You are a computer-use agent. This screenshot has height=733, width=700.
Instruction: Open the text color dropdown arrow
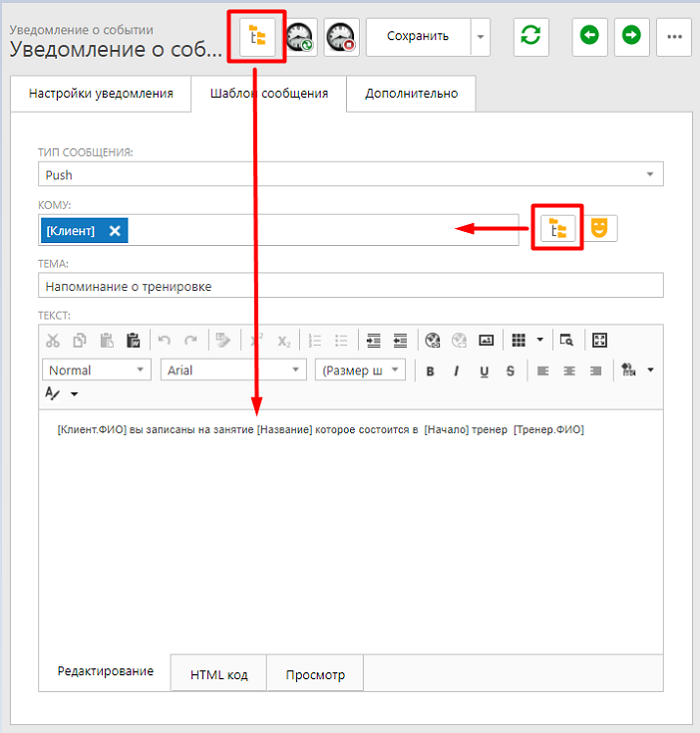click(x=650, y=370)
